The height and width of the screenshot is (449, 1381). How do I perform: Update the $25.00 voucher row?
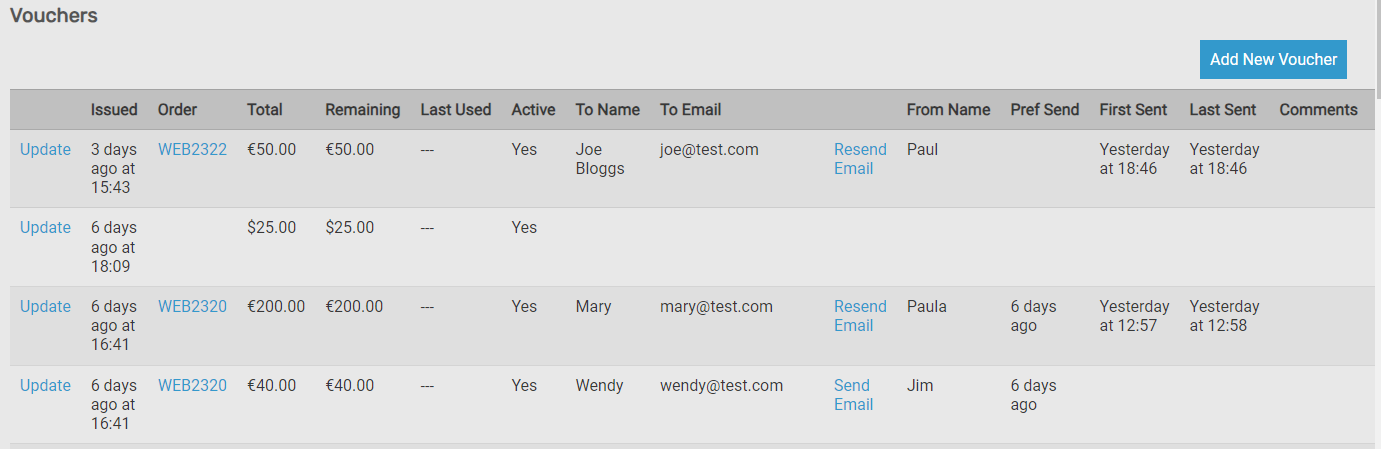click(x=45, y=227)
